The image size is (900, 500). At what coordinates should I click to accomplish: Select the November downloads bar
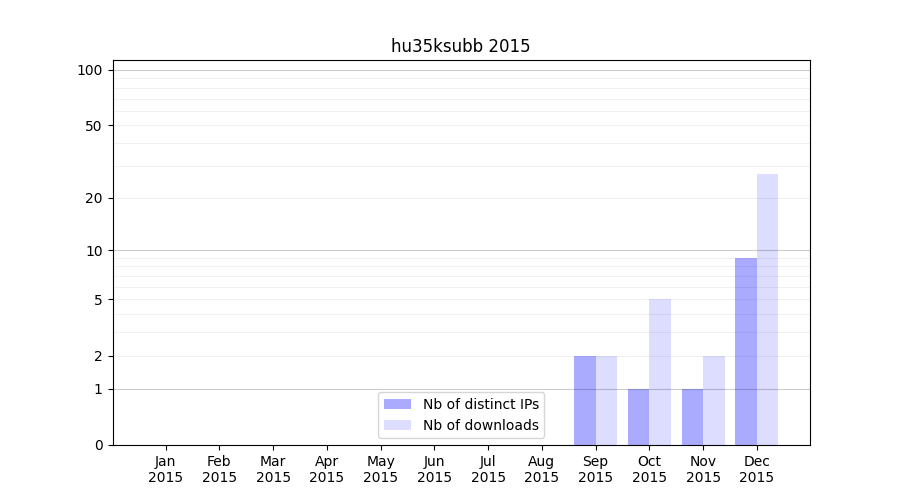click(x=714, y=400)
